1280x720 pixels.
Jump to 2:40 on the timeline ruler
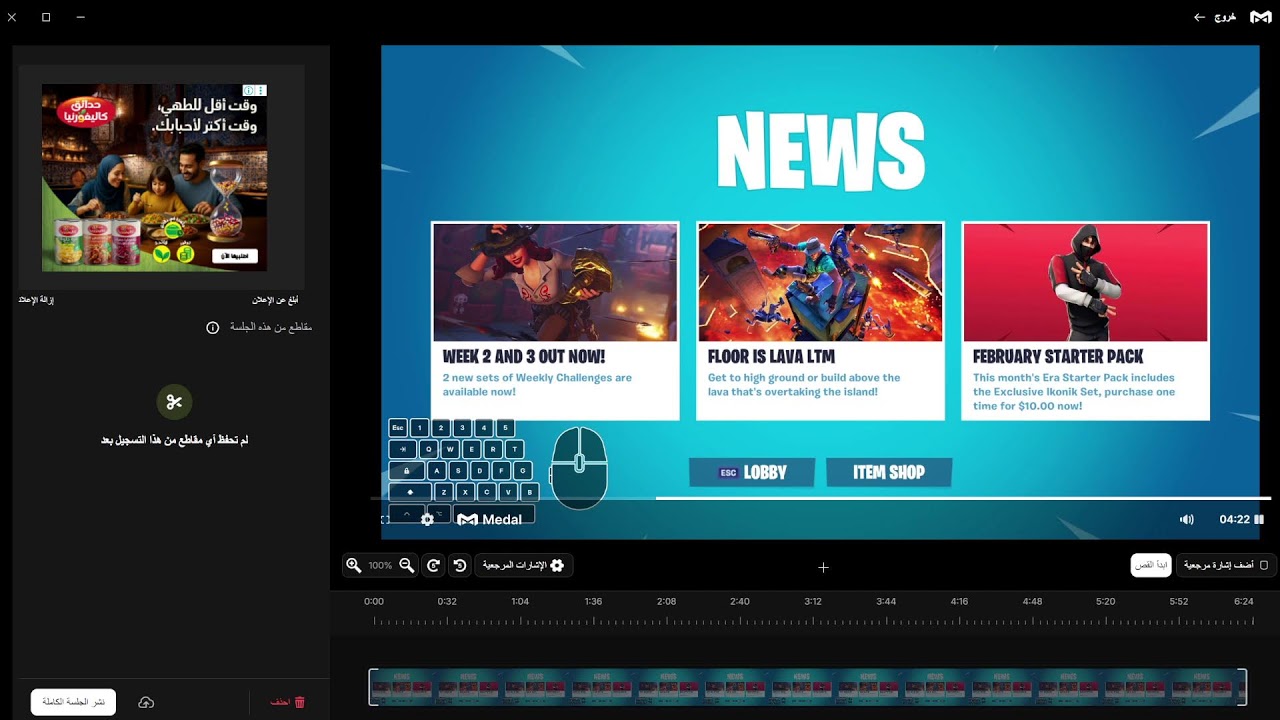pos(740,601)
